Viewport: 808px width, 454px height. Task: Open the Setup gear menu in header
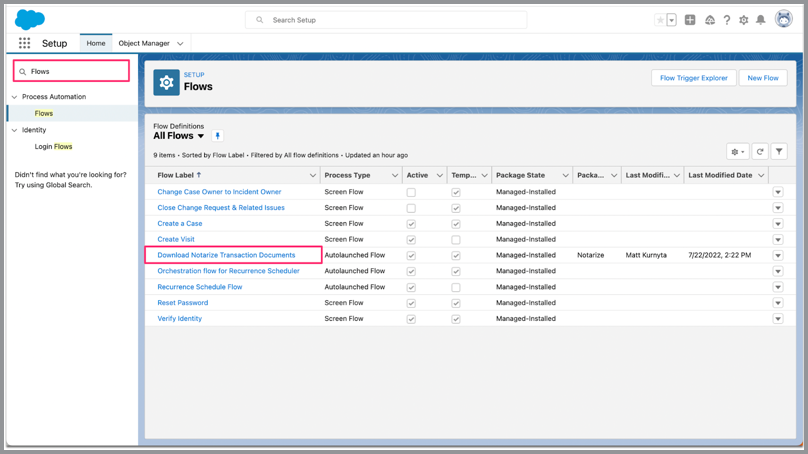tap(743, 20)
